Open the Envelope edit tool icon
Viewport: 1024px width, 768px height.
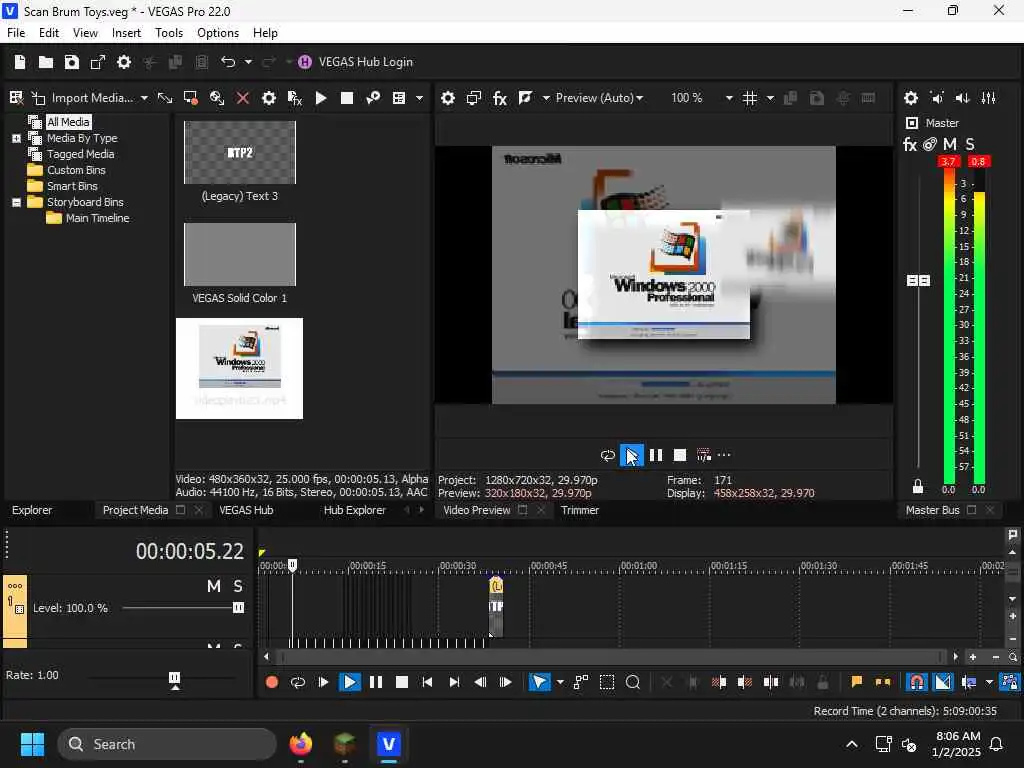pos(581,682)
